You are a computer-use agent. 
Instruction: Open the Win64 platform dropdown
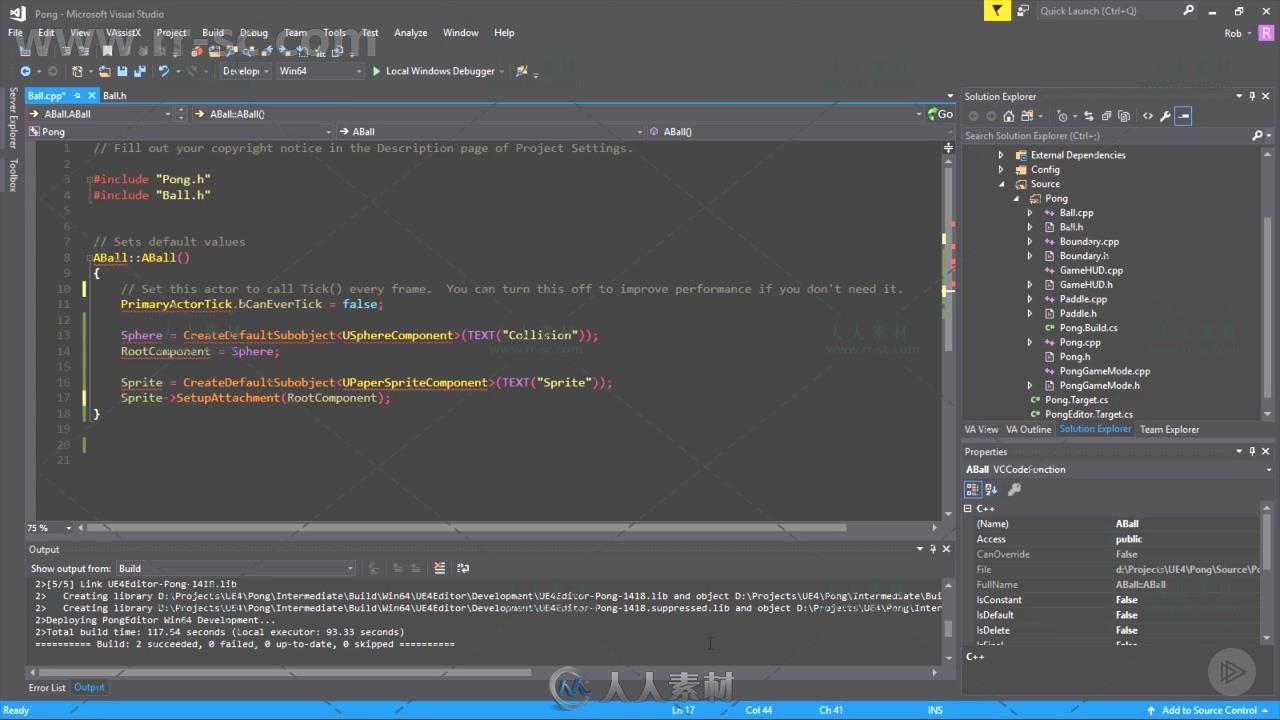[320, 71]
